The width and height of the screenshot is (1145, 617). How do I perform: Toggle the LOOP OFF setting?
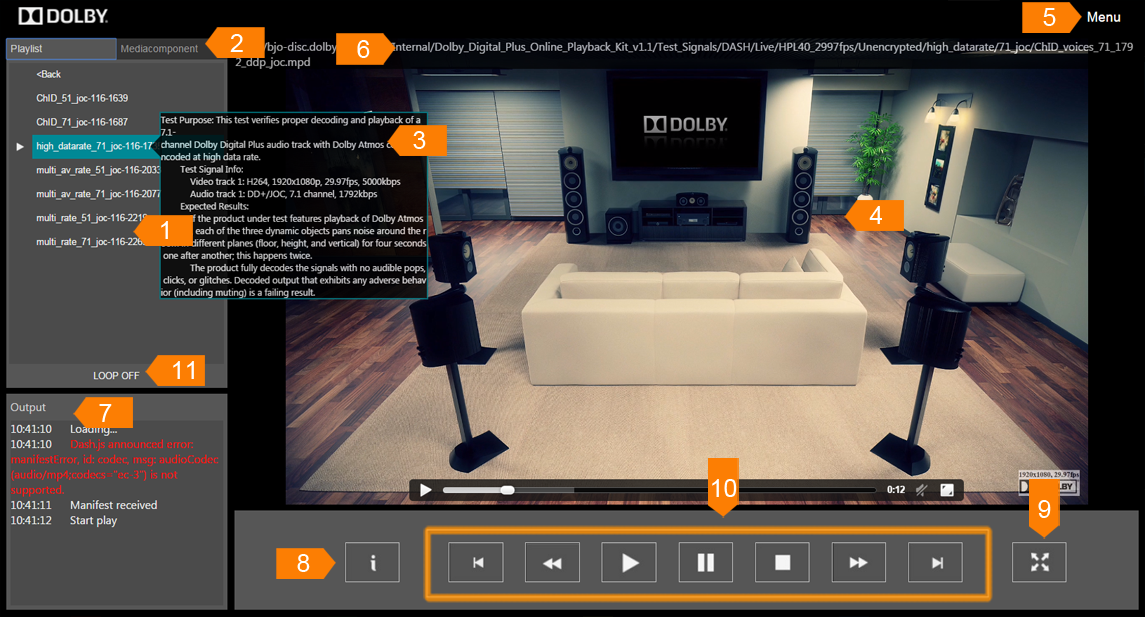point(116,376)
